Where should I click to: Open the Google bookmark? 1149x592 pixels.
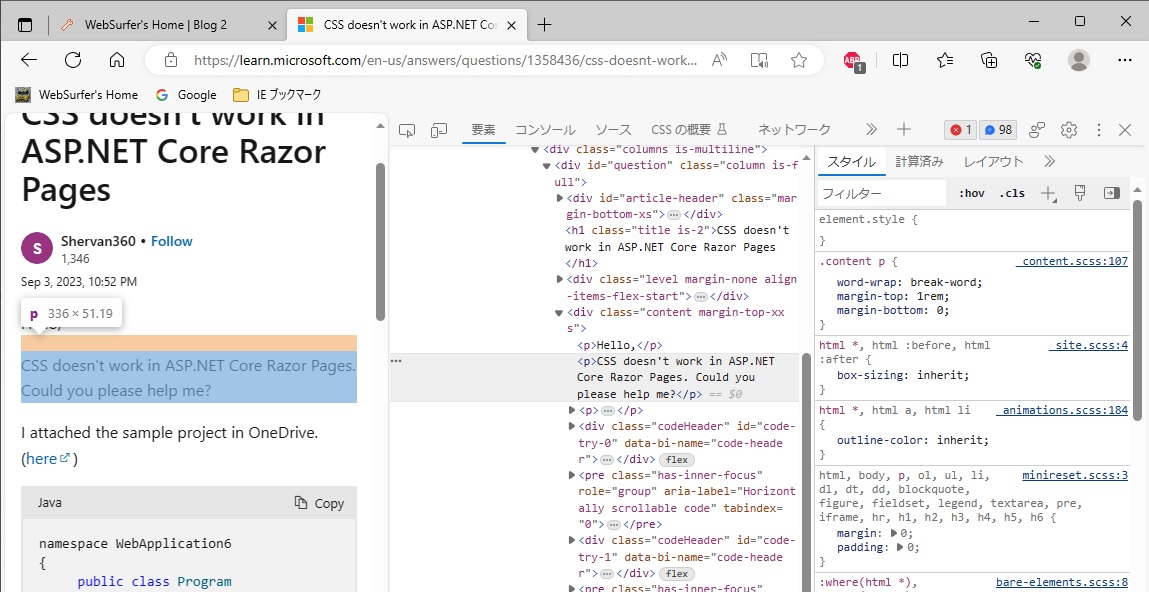coord(186,95)
